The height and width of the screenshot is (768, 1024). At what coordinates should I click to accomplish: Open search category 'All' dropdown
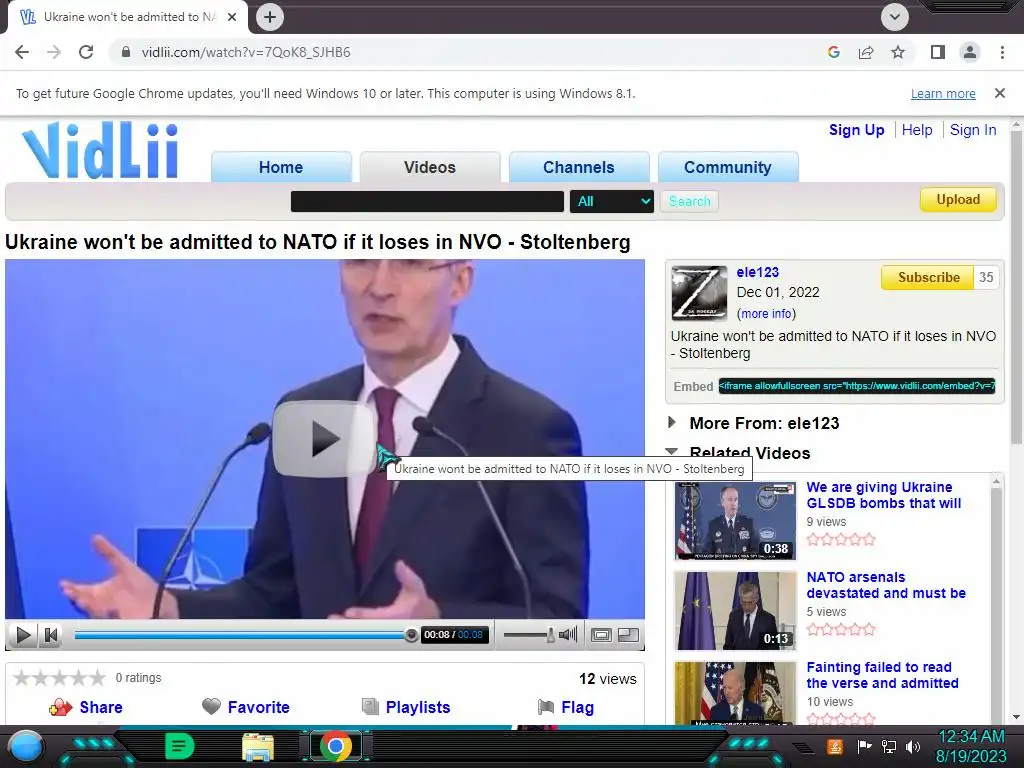click(x=612, y=201)
